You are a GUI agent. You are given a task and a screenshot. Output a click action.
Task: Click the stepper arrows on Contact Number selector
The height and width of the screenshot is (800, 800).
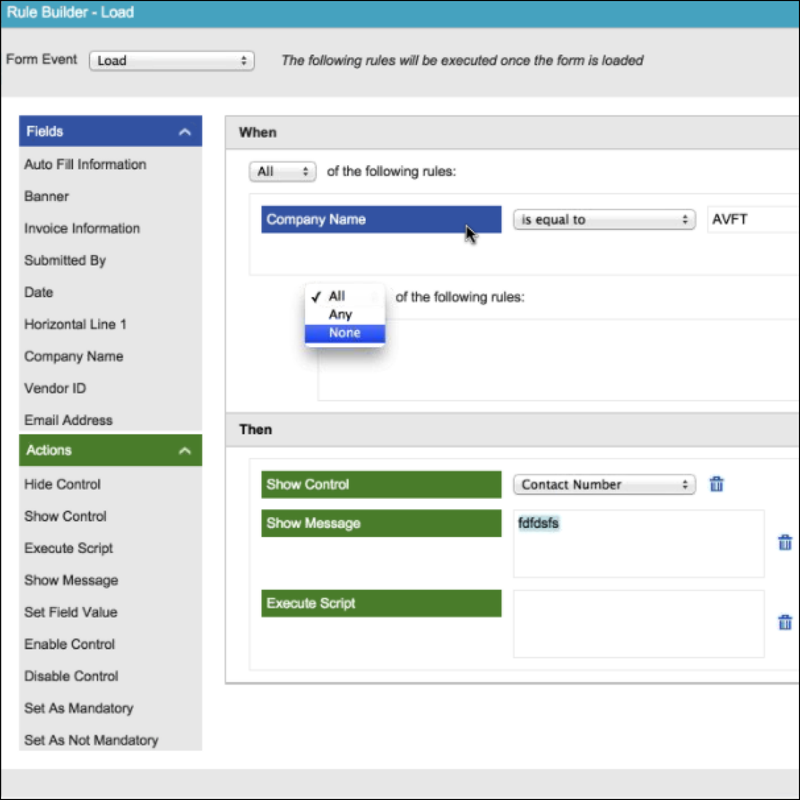[686, 484]
